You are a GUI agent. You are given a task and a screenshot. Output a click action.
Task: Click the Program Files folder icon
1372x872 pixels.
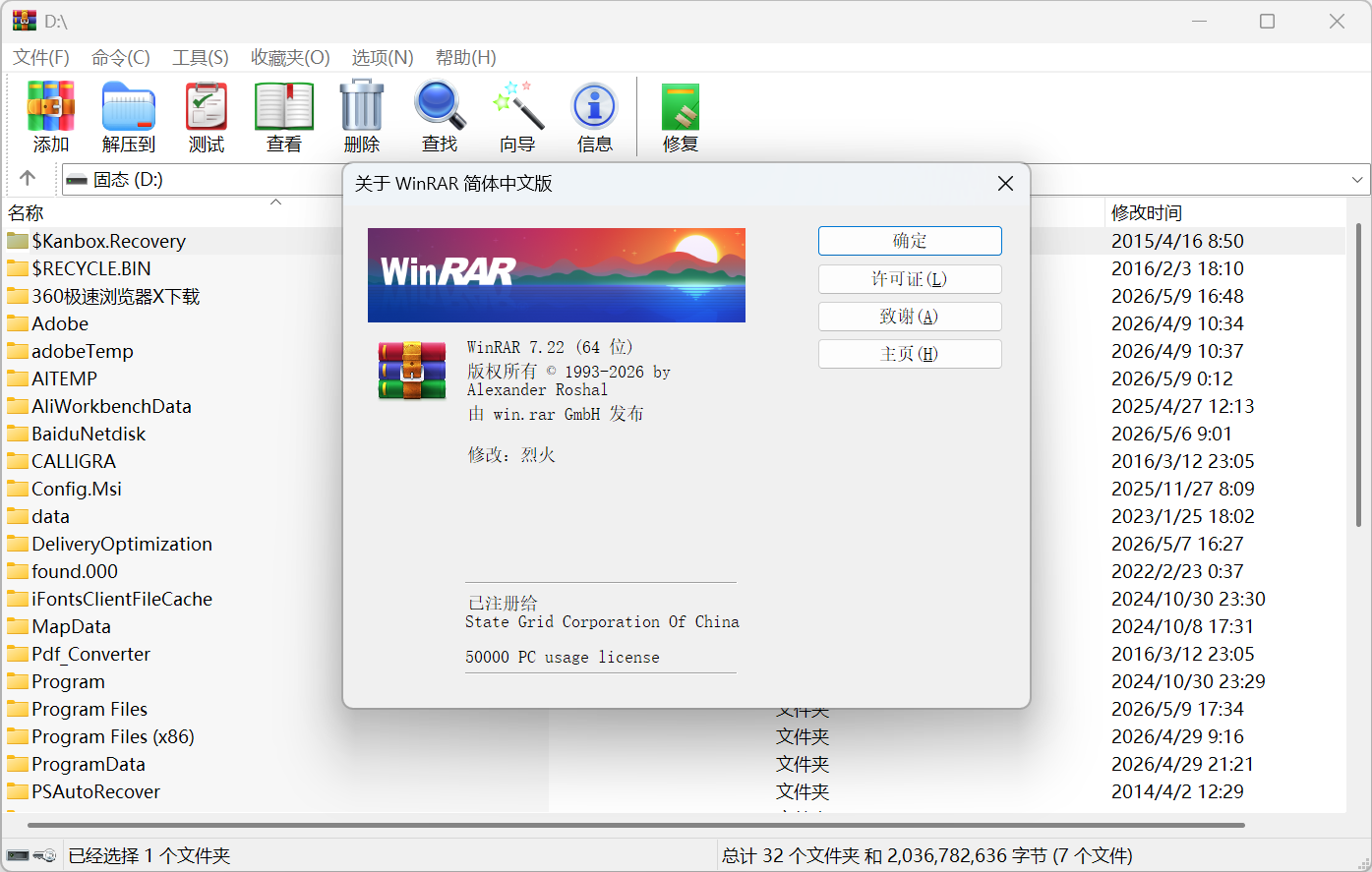click(18, 709)
